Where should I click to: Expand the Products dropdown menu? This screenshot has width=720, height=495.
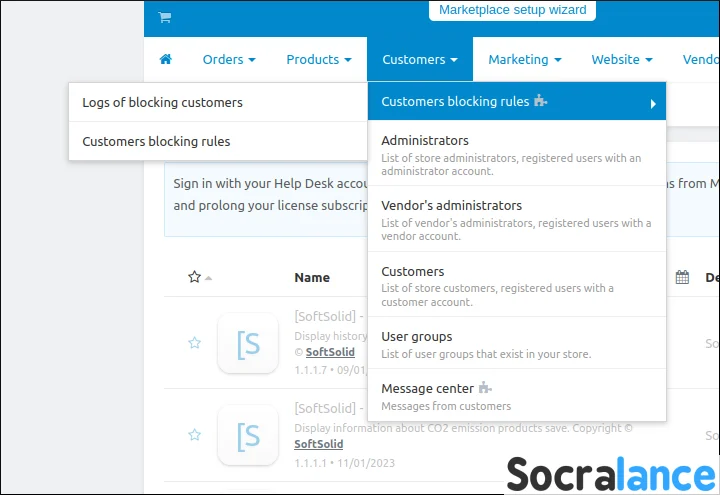[318, 60]
